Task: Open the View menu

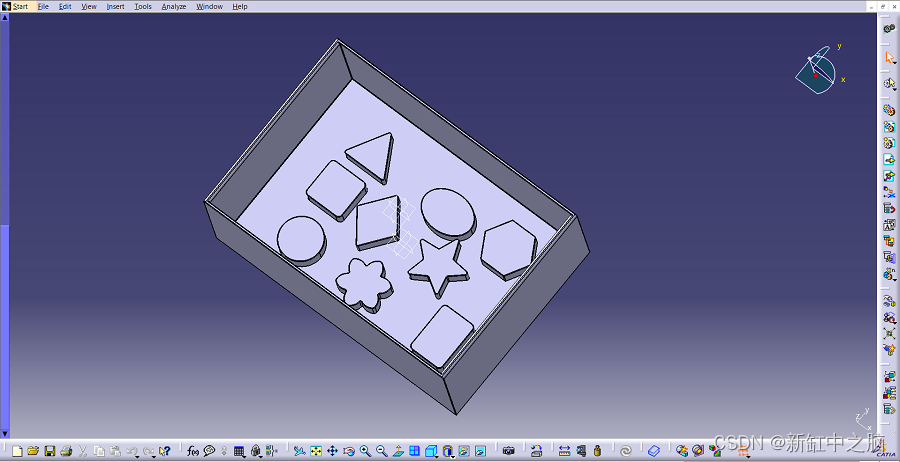Action: pyautogui.click(x=89, y=6)
